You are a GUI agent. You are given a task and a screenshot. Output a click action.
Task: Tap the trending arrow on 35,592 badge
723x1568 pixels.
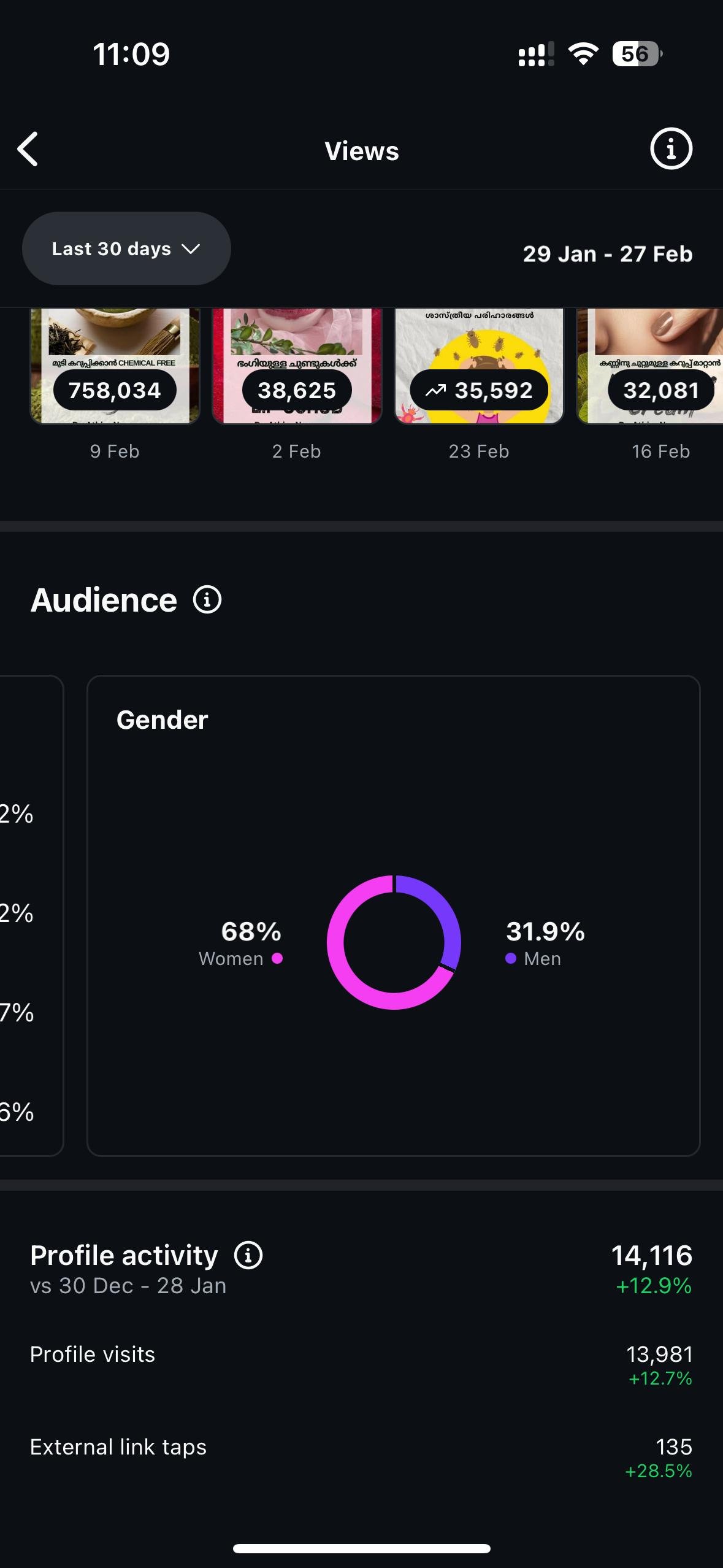[x=435, y=390]
